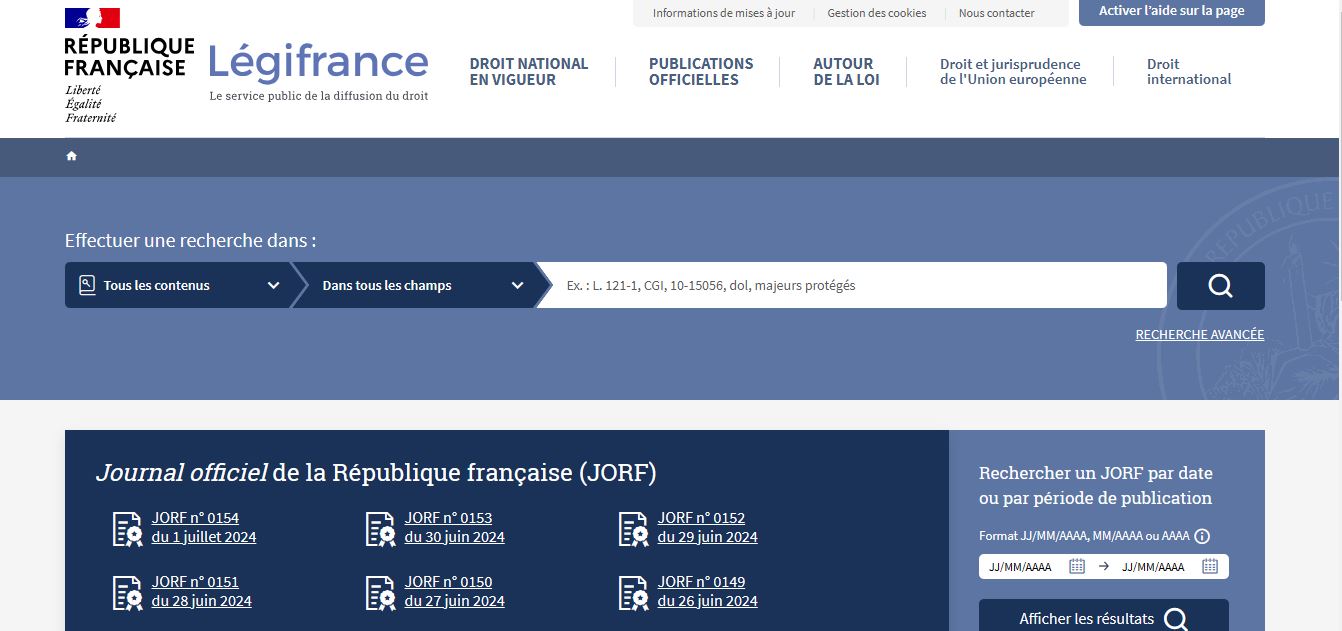The height and width of the screenshot is (631, 1342).
Task: Open Droit international menu
Action: pos(1189,72)
